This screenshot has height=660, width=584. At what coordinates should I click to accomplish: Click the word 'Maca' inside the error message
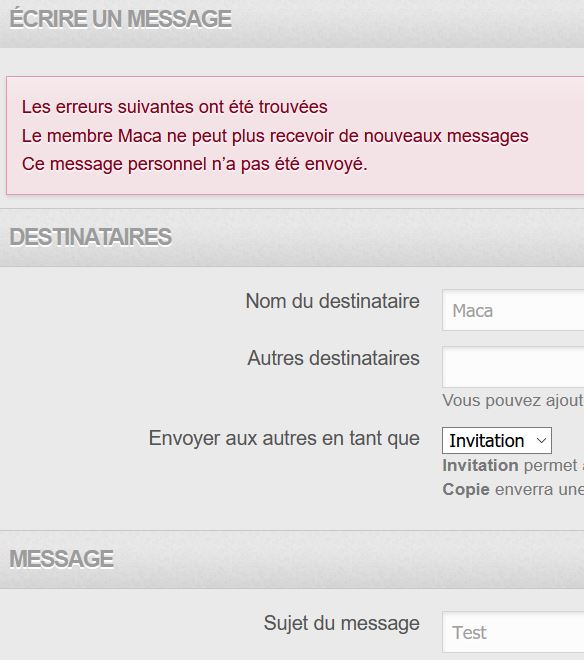pyautogui.click(x=140, y=136)
